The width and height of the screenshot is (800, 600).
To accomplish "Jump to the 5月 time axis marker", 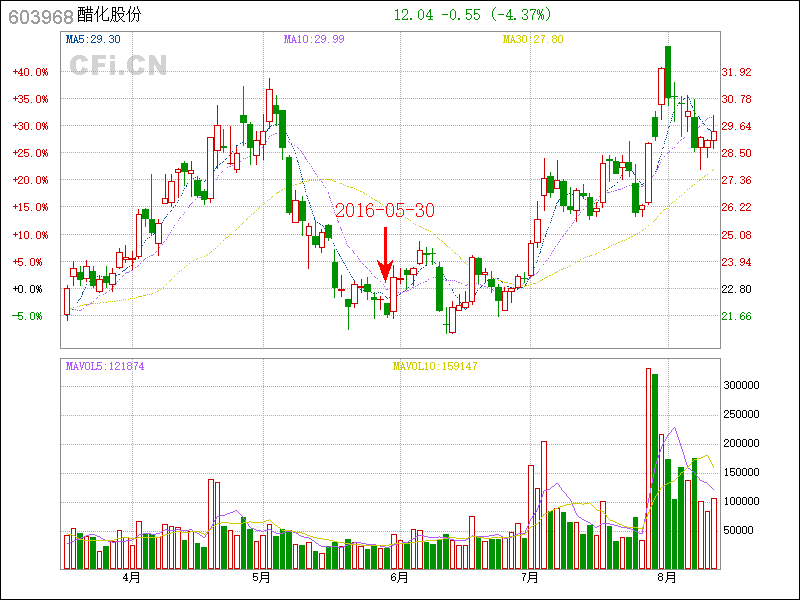I will pyautogui.click(x=262, y=578).
